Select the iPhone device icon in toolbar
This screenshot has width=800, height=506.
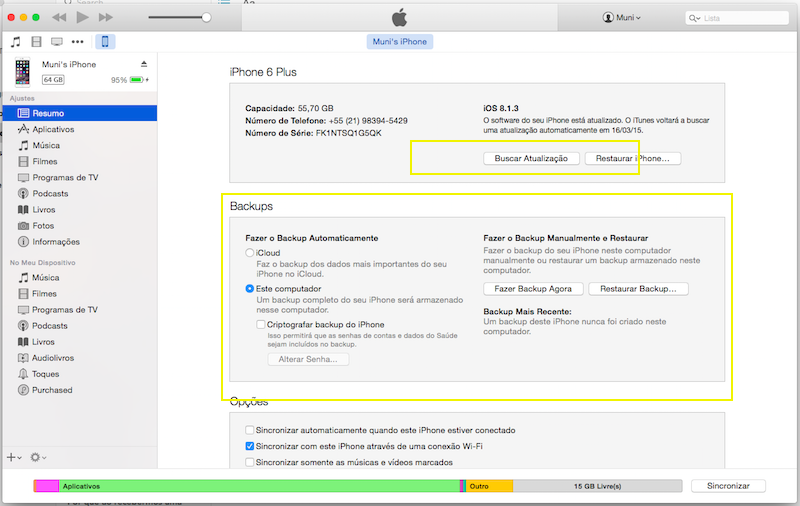[x=105, y=41]
